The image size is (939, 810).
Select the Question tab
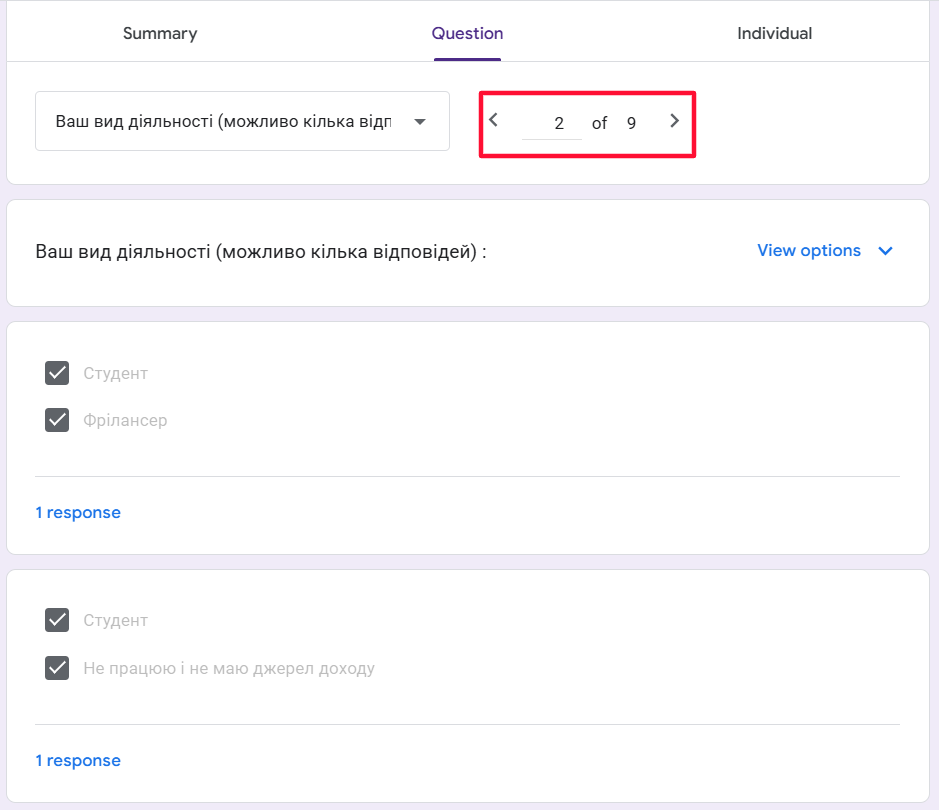click(467, 33)
